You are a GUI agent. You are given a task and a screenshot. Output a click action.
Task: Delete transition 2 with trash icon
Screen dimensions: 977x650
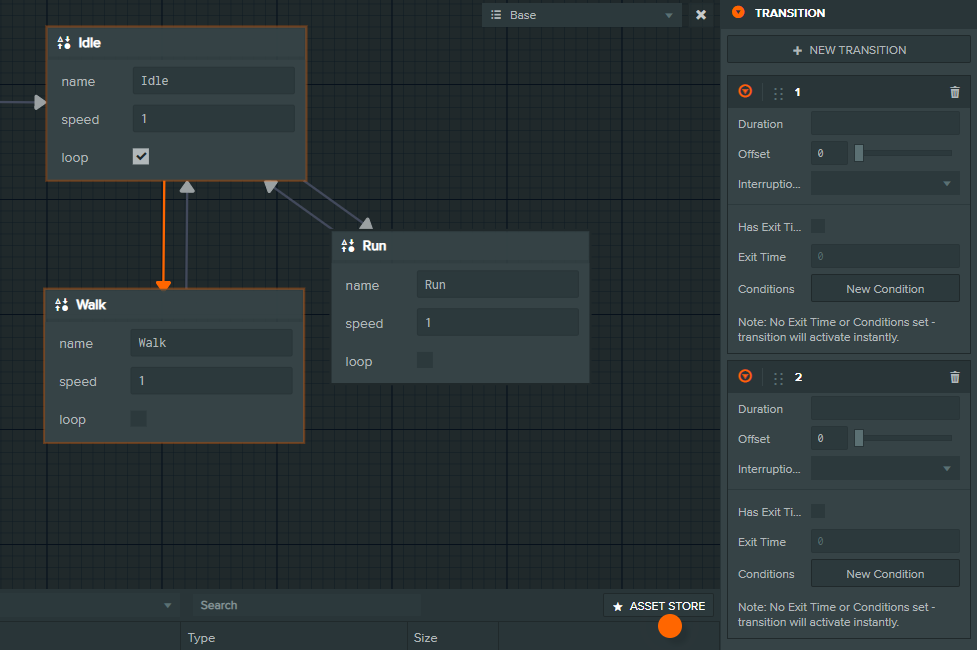pos(954,377)
